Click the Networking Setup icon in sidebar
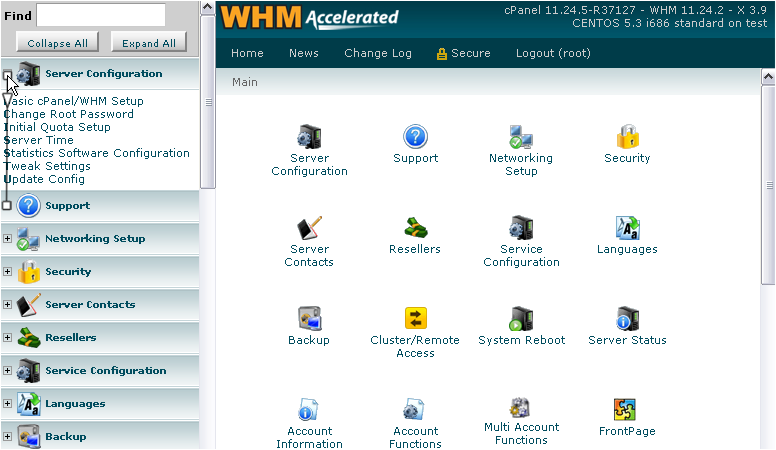776x450 pixels. [x=28, y=239]
